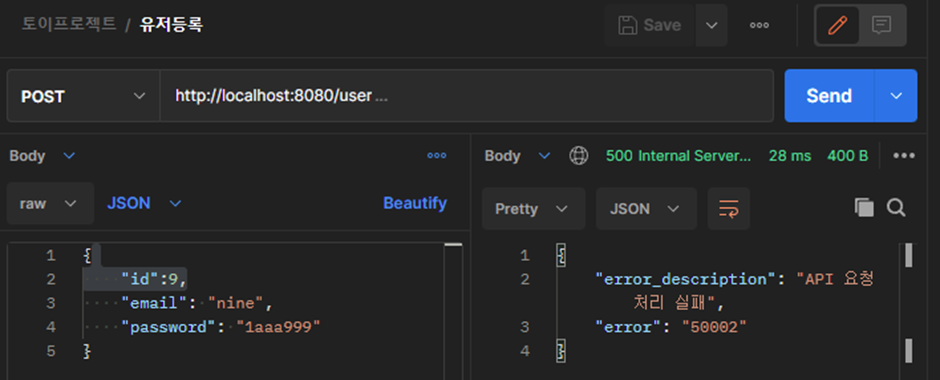Switch to the pencil edit mode icon
Viewport: 940px width, 380px height.
837,25
